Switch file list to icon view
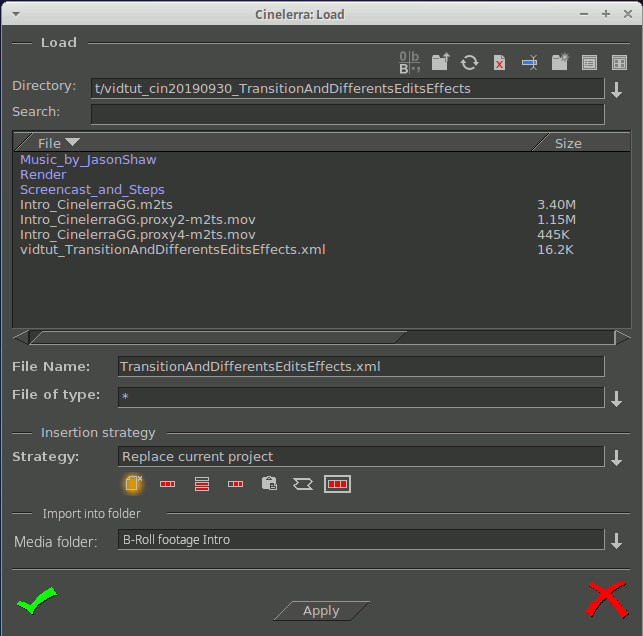 (x=618, y=62)
